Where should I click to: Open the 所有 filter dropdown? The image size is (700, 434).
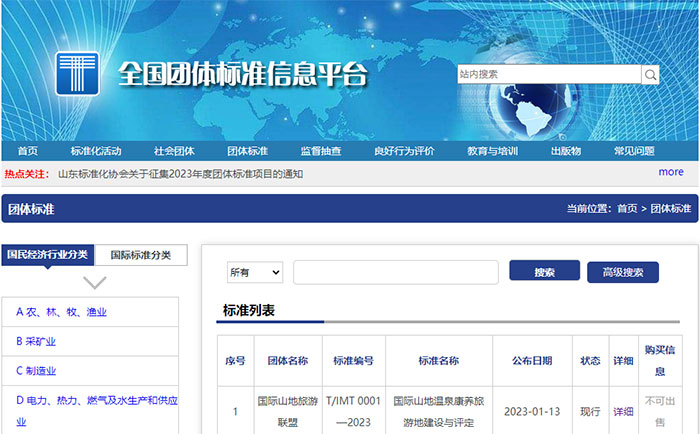[255, 272]
